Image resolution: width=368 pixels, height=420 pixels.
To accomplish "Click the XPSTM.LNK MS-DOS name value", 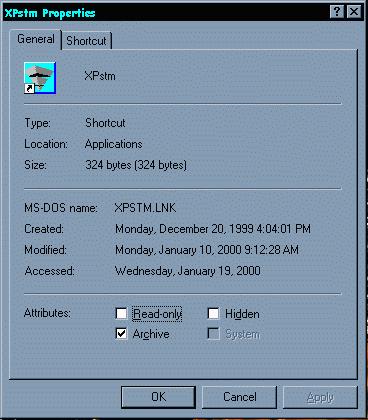I will (x=145, y=208).
